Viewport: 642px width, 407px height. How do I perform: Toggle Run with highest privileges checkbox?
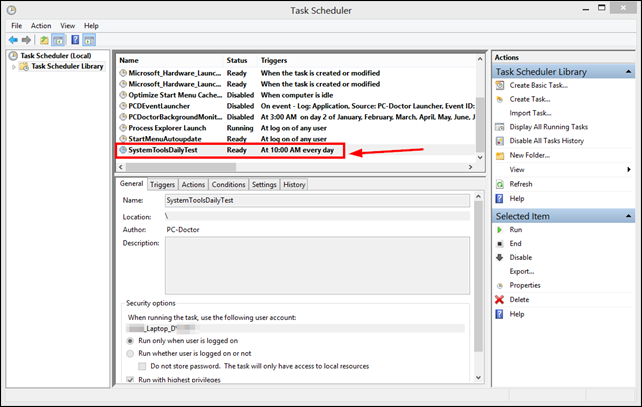pyautogui.click(x=130, y=380)
